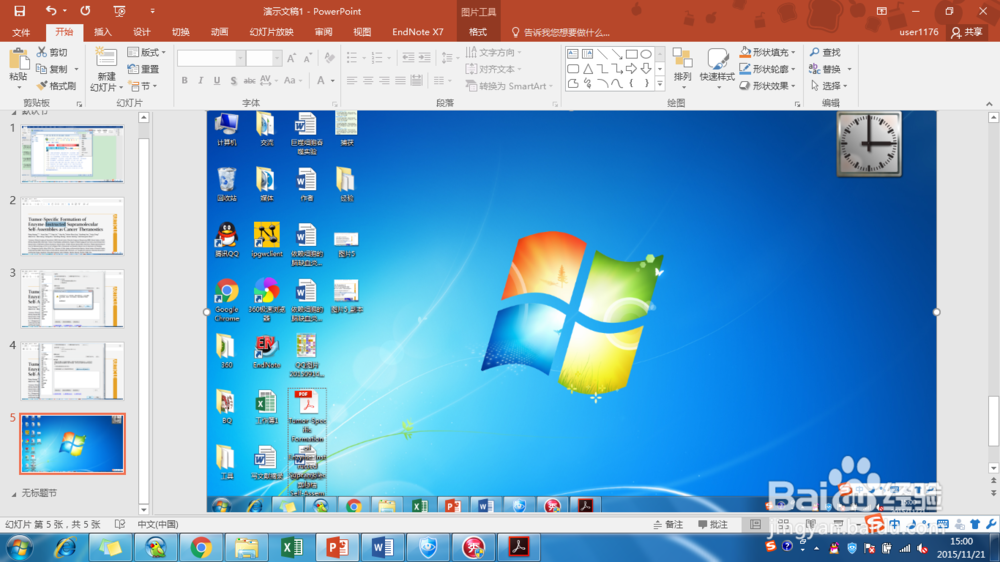The height and width of the screenshot is (562, 1000).
Task: Center align text
Action: (368, 80)
